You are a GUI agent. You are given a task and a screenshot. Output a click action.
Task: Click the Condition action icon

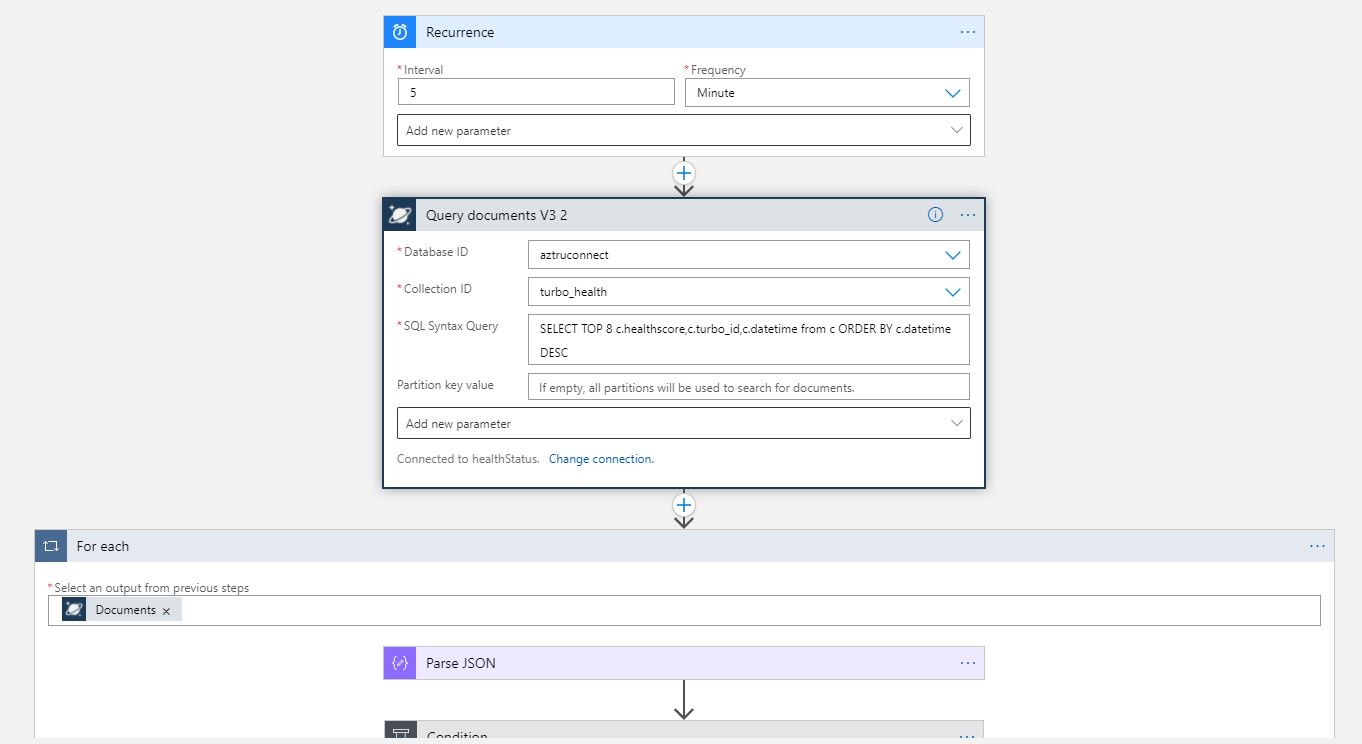click(x=400, y=733)
